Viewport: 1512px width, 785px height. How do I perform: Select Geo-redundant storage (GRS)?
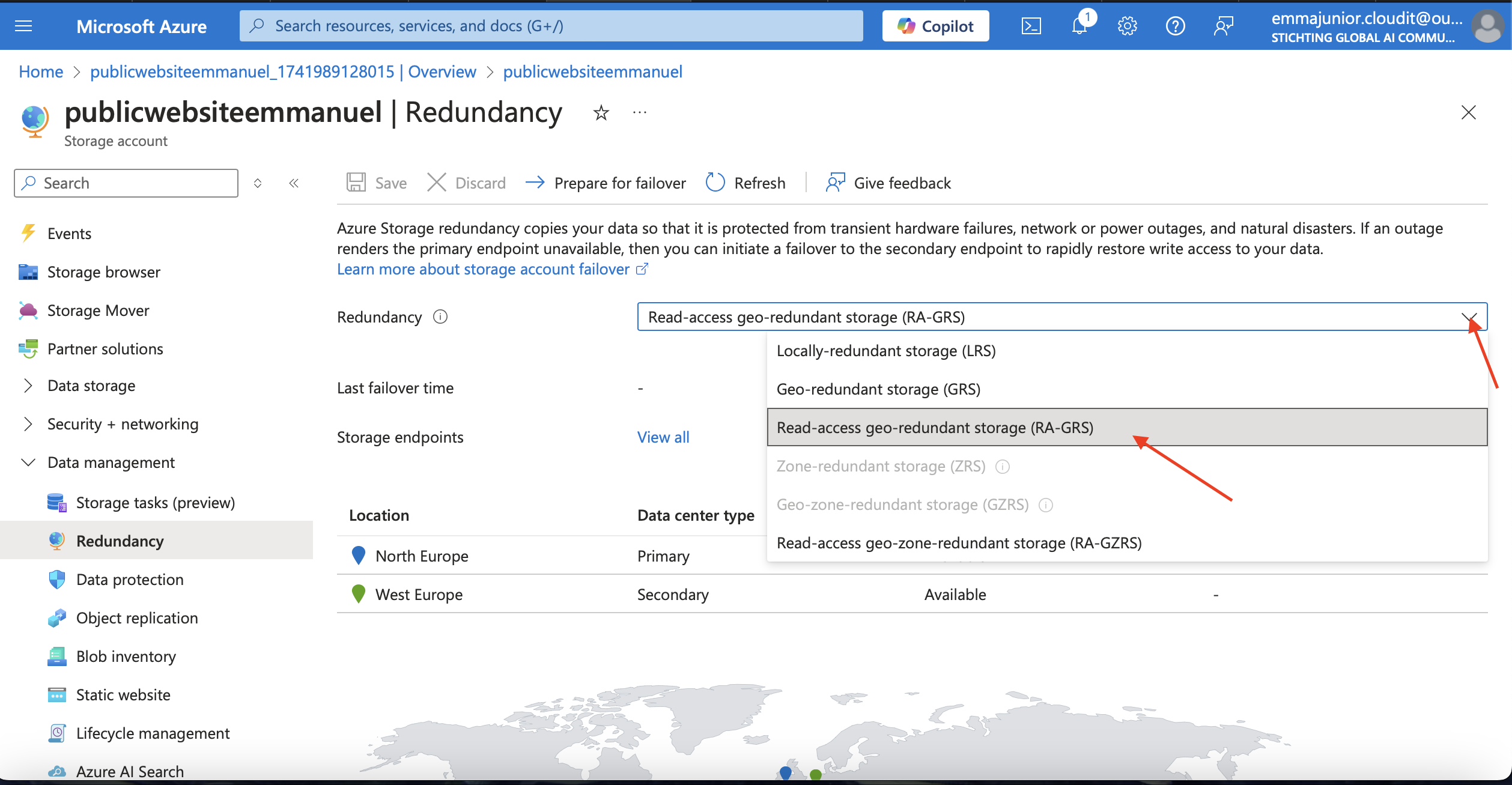(1127, 389)
